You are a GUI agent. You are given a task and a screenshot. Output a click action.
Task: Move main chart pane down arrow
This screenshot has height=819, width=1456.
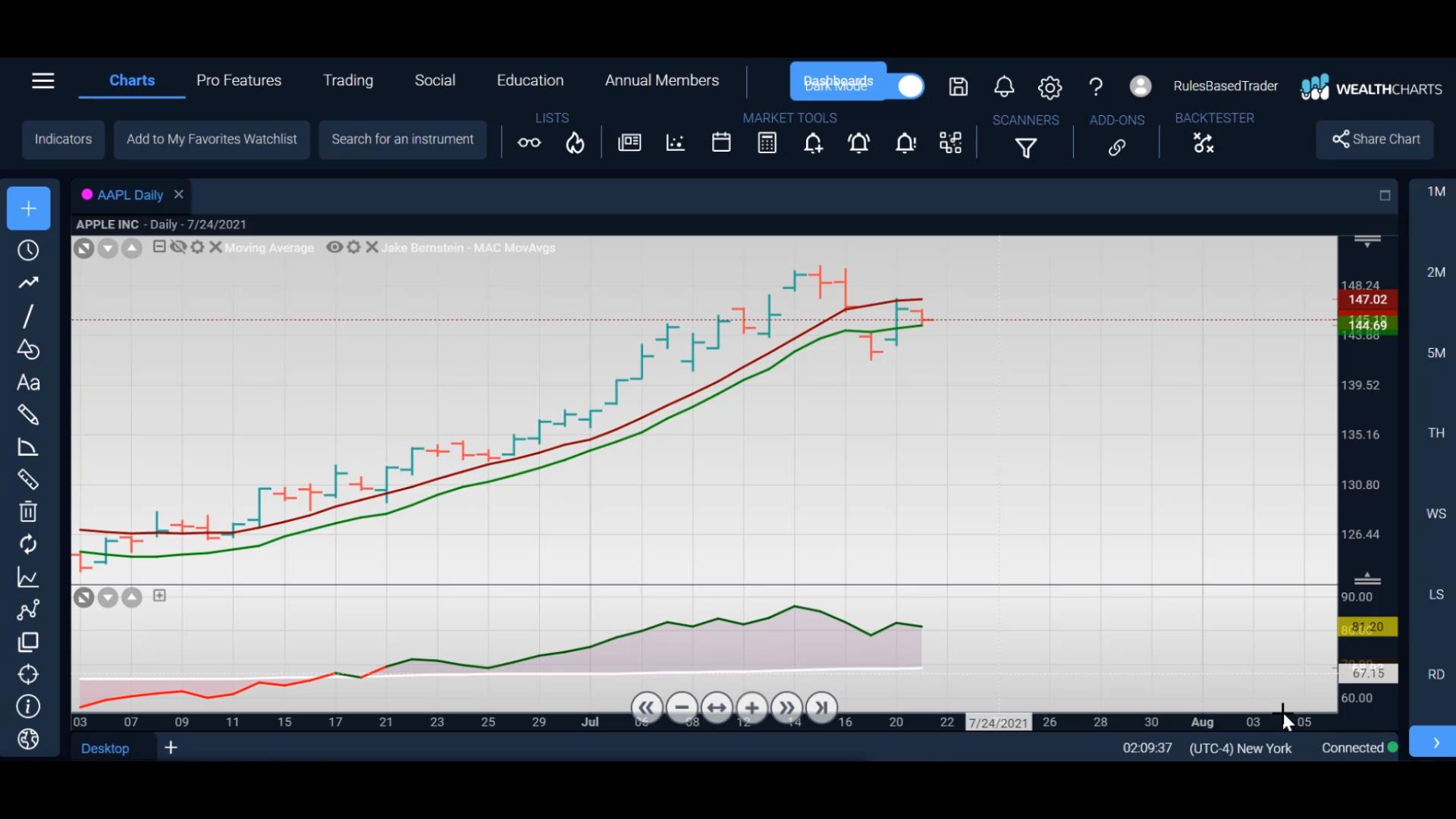coord(108,249)
